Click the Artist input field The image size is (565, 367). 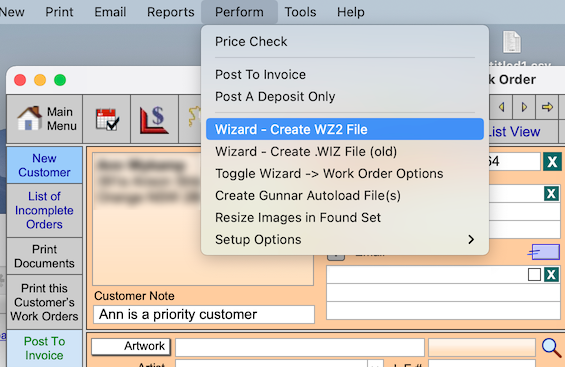[271, 364]
